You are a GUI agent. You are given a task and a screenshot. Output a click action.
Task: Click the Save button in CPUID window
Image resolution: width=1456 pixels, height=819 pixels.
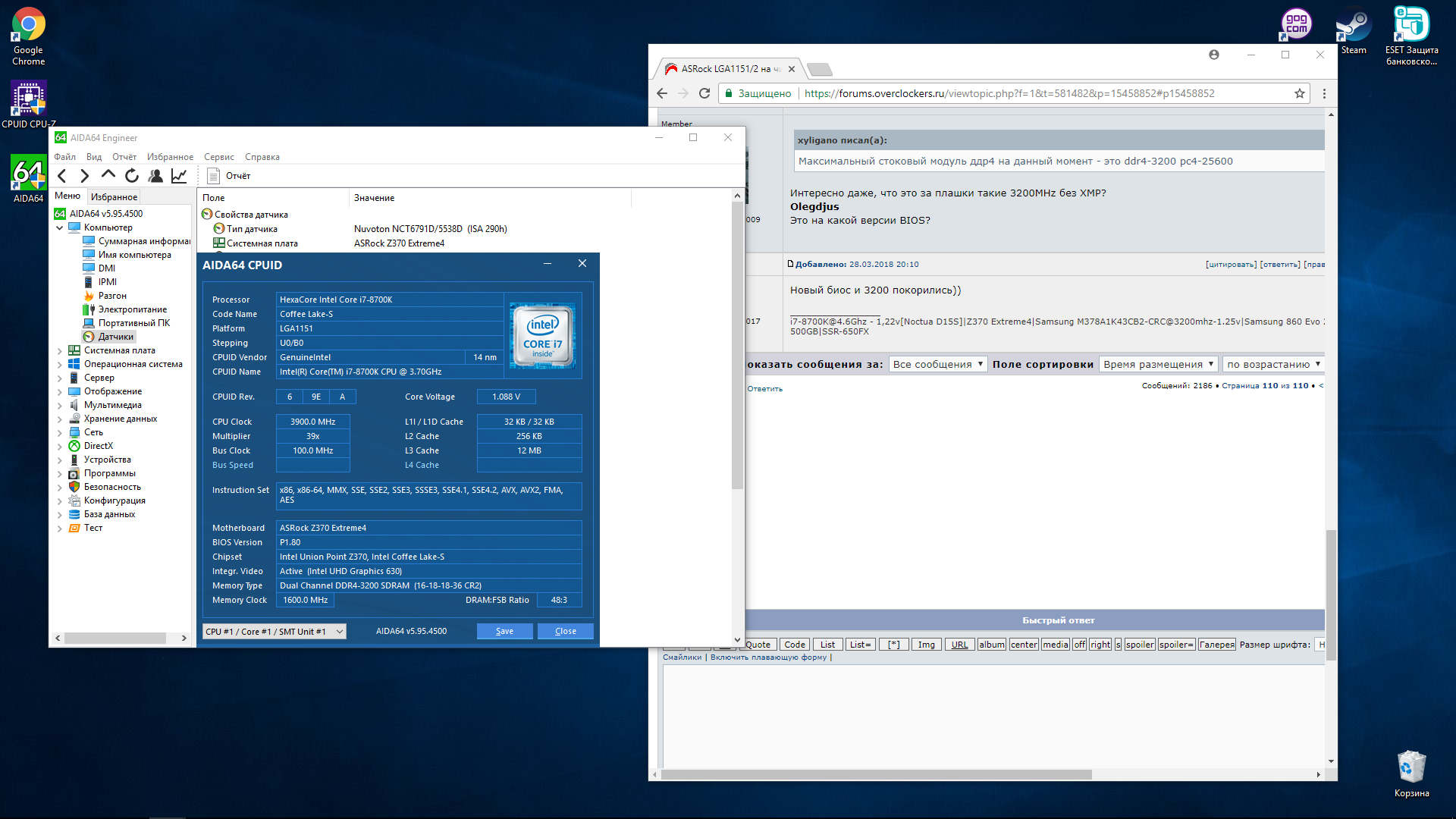point(504,631)
